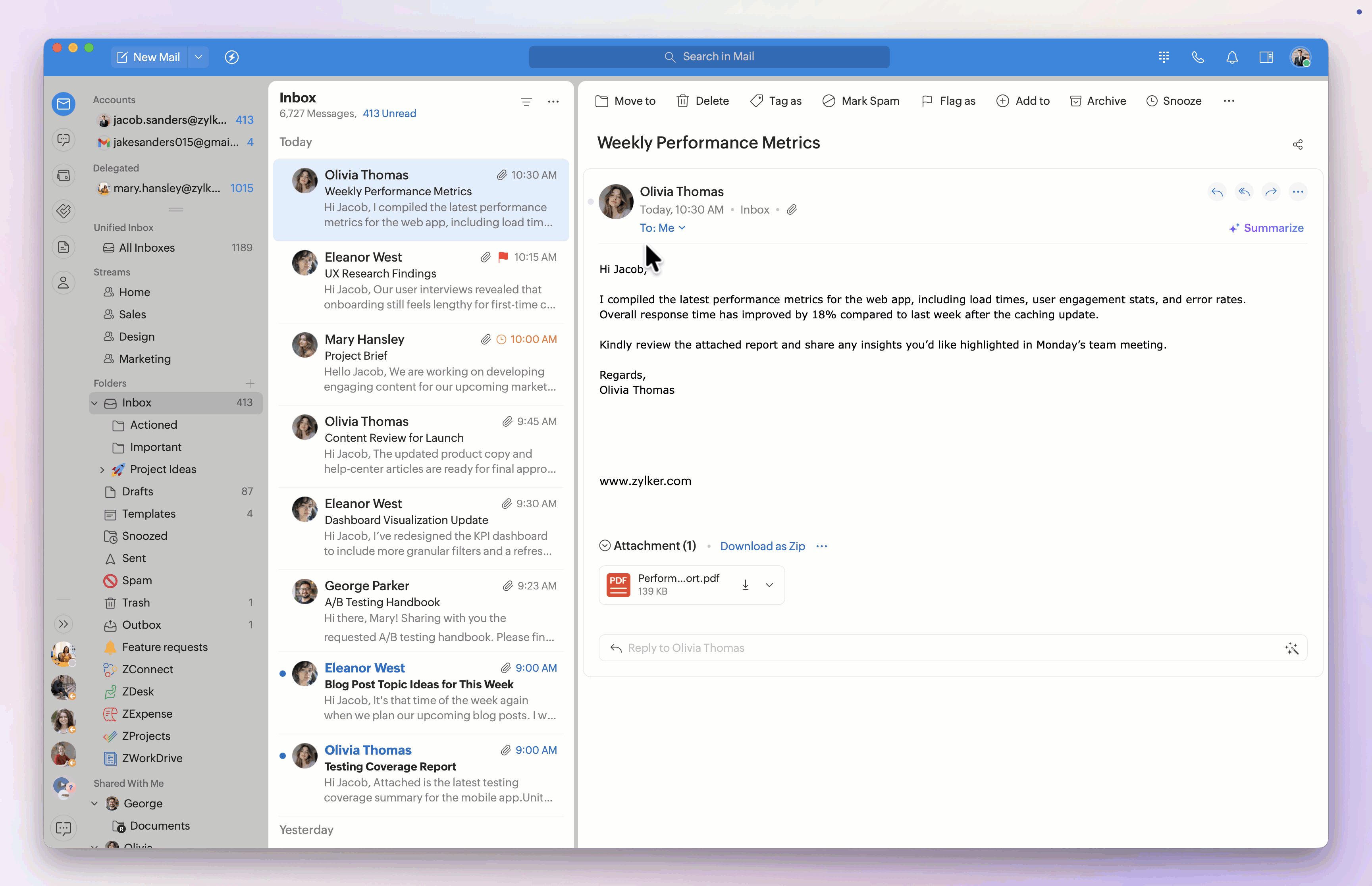Viewport: 1372px width, 886px height.
Task: Click the forward arrow icon in message header
Action: [x=1271, y=192]
